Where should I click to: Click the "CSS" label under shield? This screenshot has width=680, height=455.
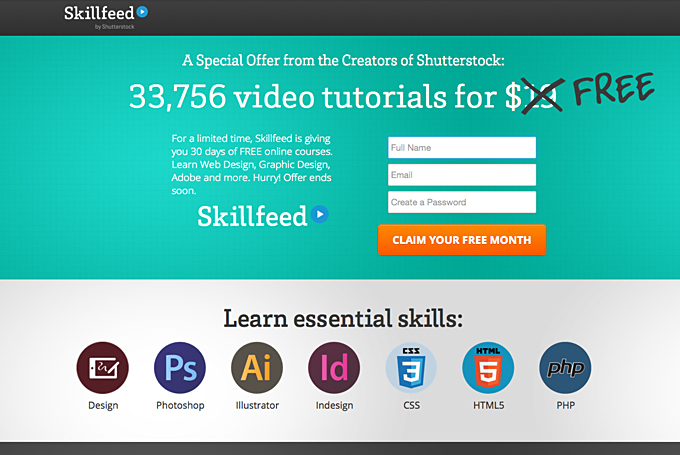[x=412, y=405]
